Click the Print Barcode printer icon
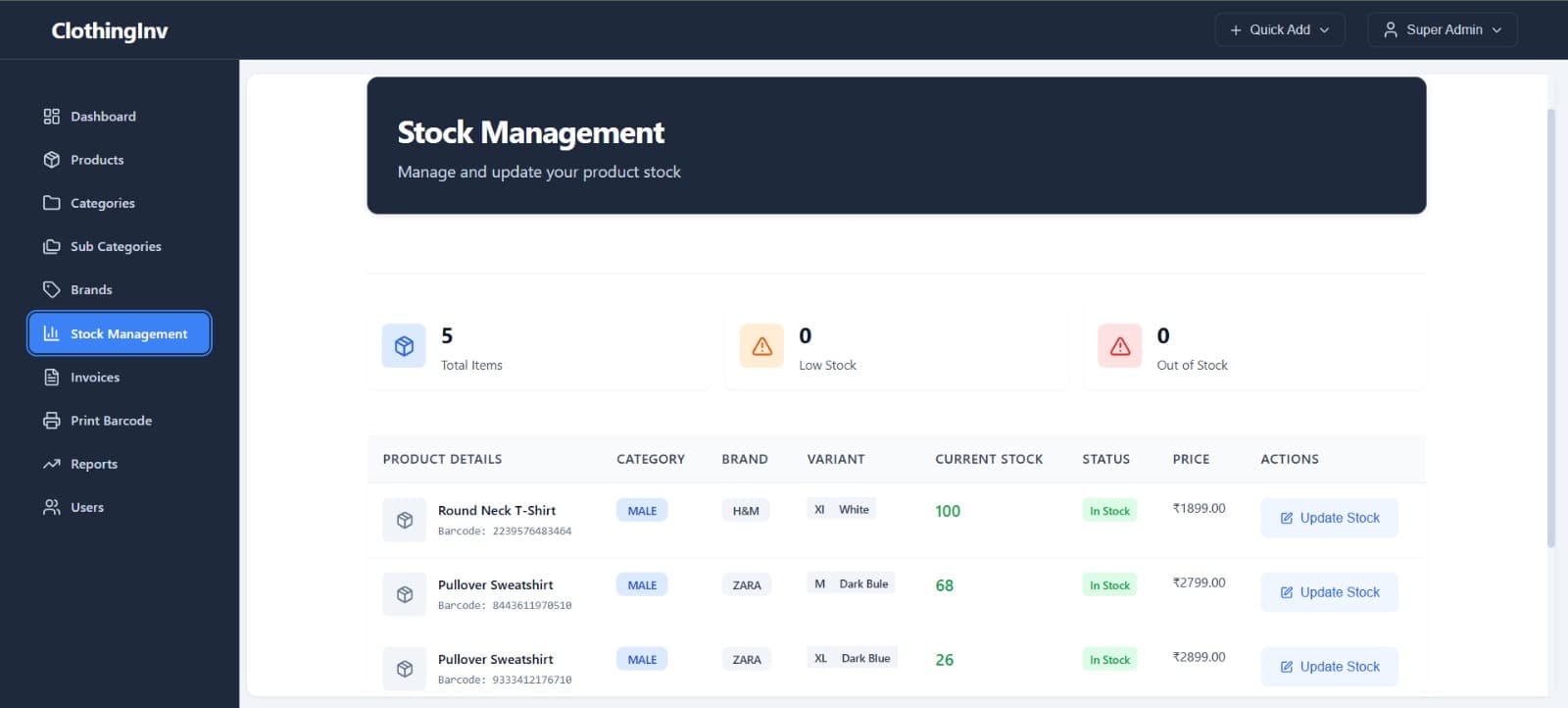Screen dimensions: 1568x708 52,421
